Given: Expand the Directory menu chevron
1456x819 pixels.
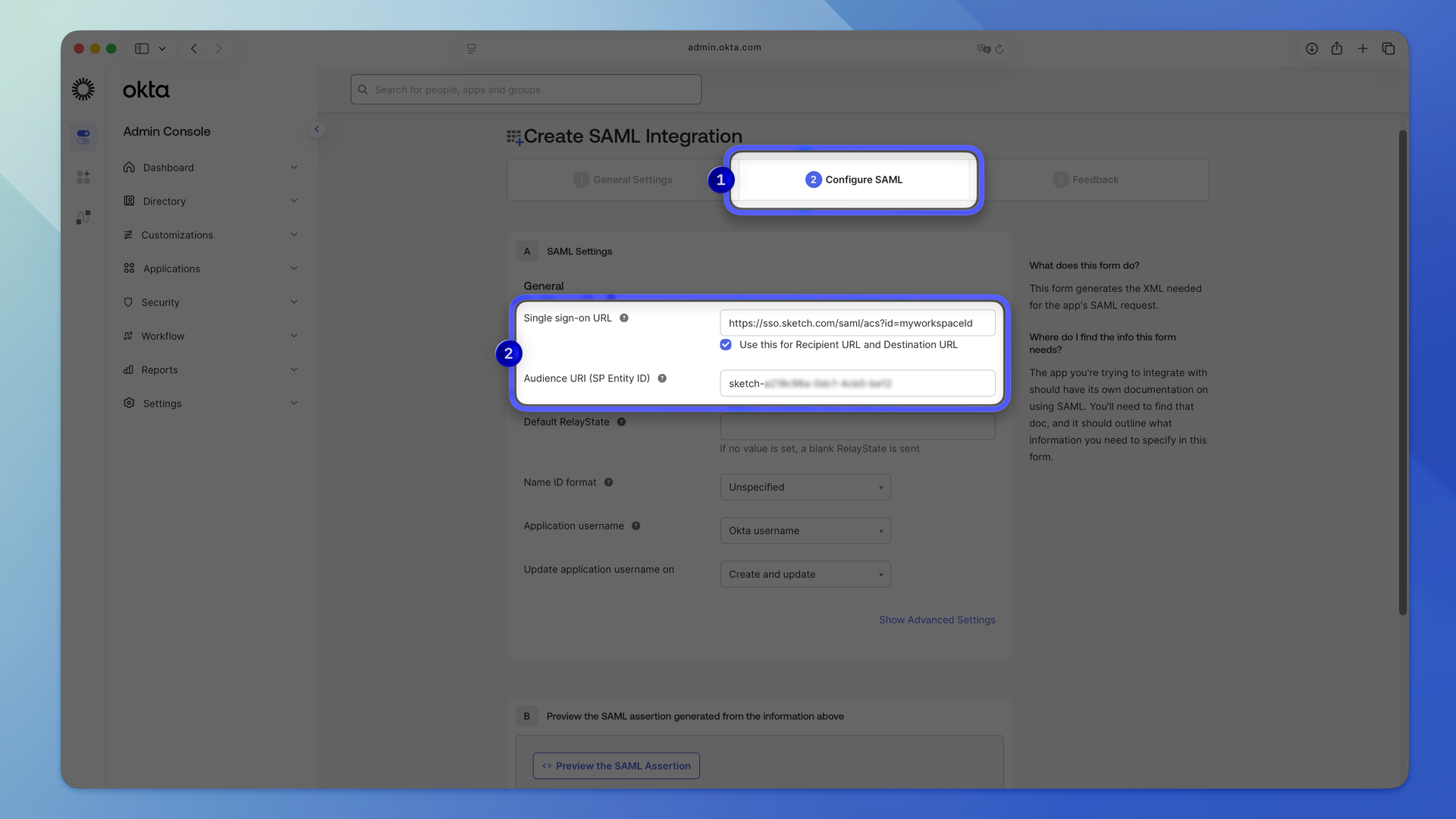Looking at the screenshot, I should tap(294, 201).
